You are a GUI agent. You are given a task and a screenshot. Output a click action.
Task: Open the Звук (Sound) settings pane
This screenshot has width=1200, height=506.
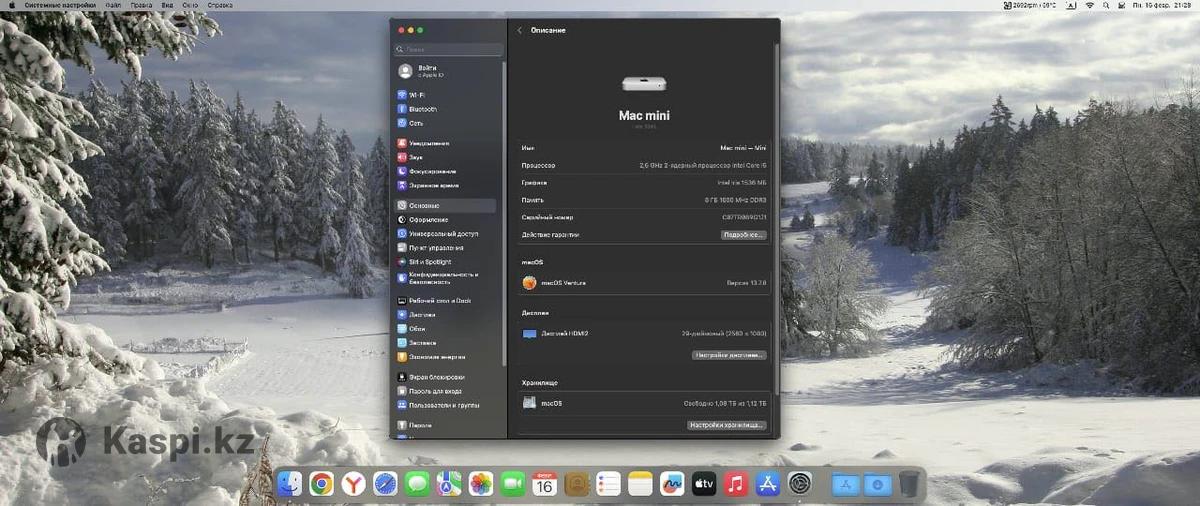416,157
